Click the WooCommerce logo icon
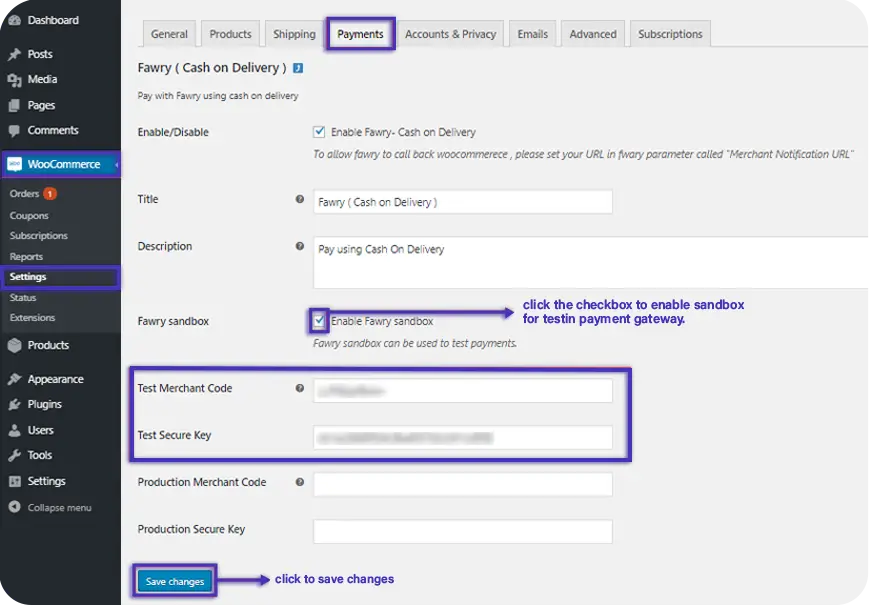The image size is (869, 605). (14, 165)
